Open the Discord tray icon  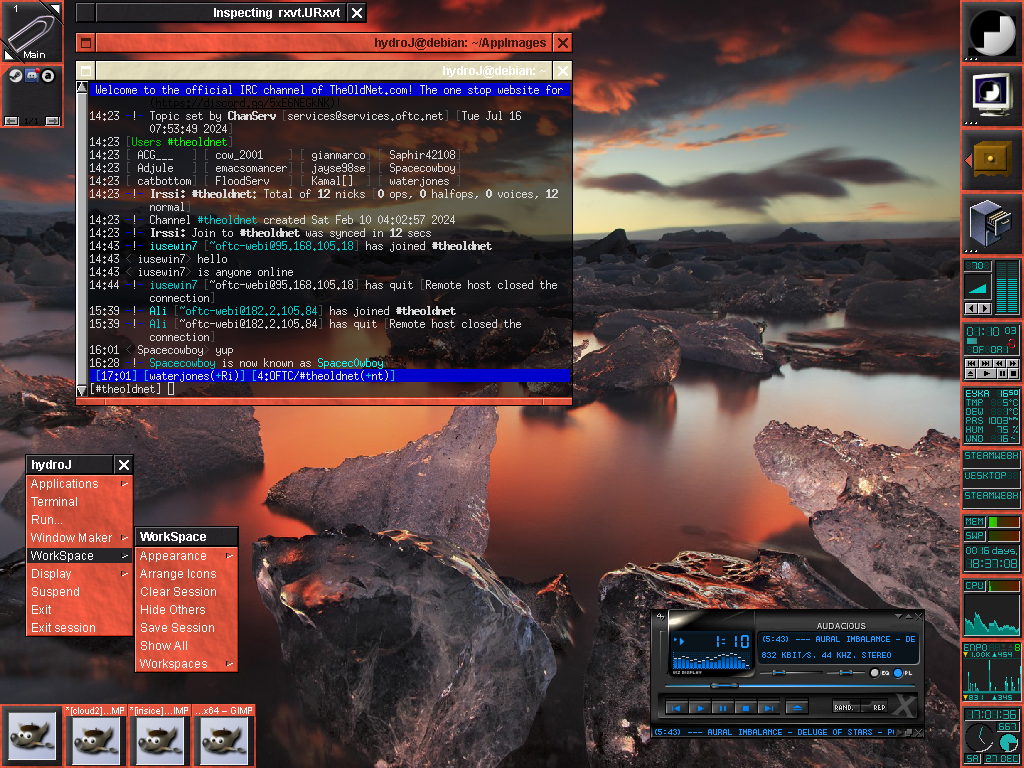click(31, 76)
